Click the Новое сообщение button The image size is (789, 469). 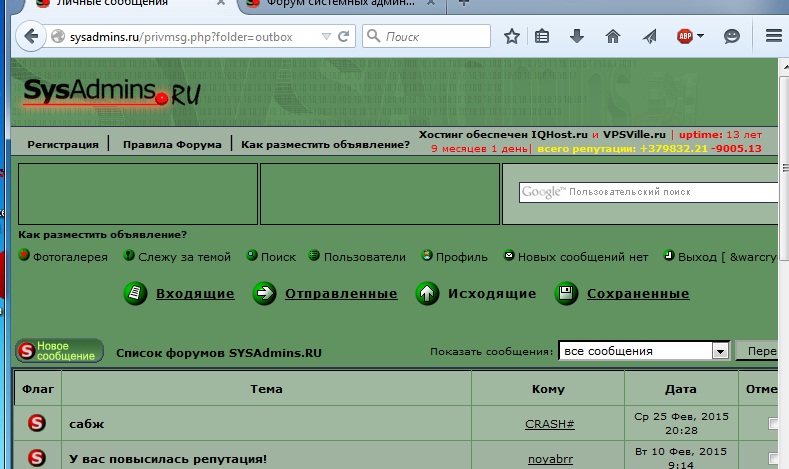pos(59,351)
